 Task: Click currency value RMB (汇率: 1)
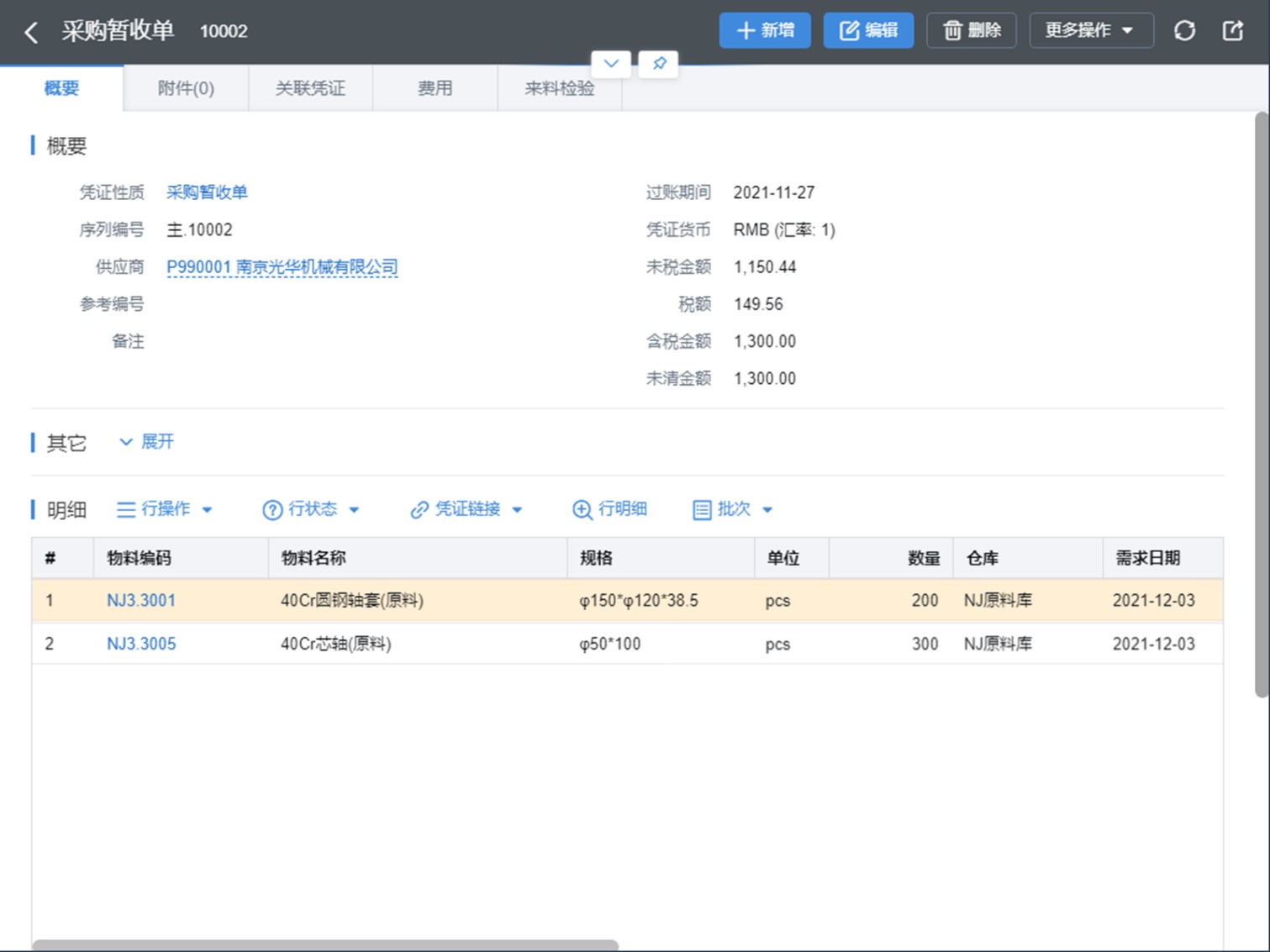(x=784, y=230)
